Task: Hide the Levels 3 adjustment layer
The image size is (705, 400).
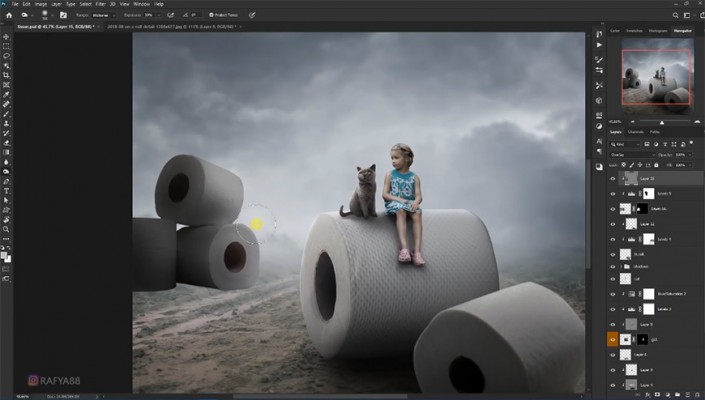Action: pyautogui.click(x=612, y=309)
